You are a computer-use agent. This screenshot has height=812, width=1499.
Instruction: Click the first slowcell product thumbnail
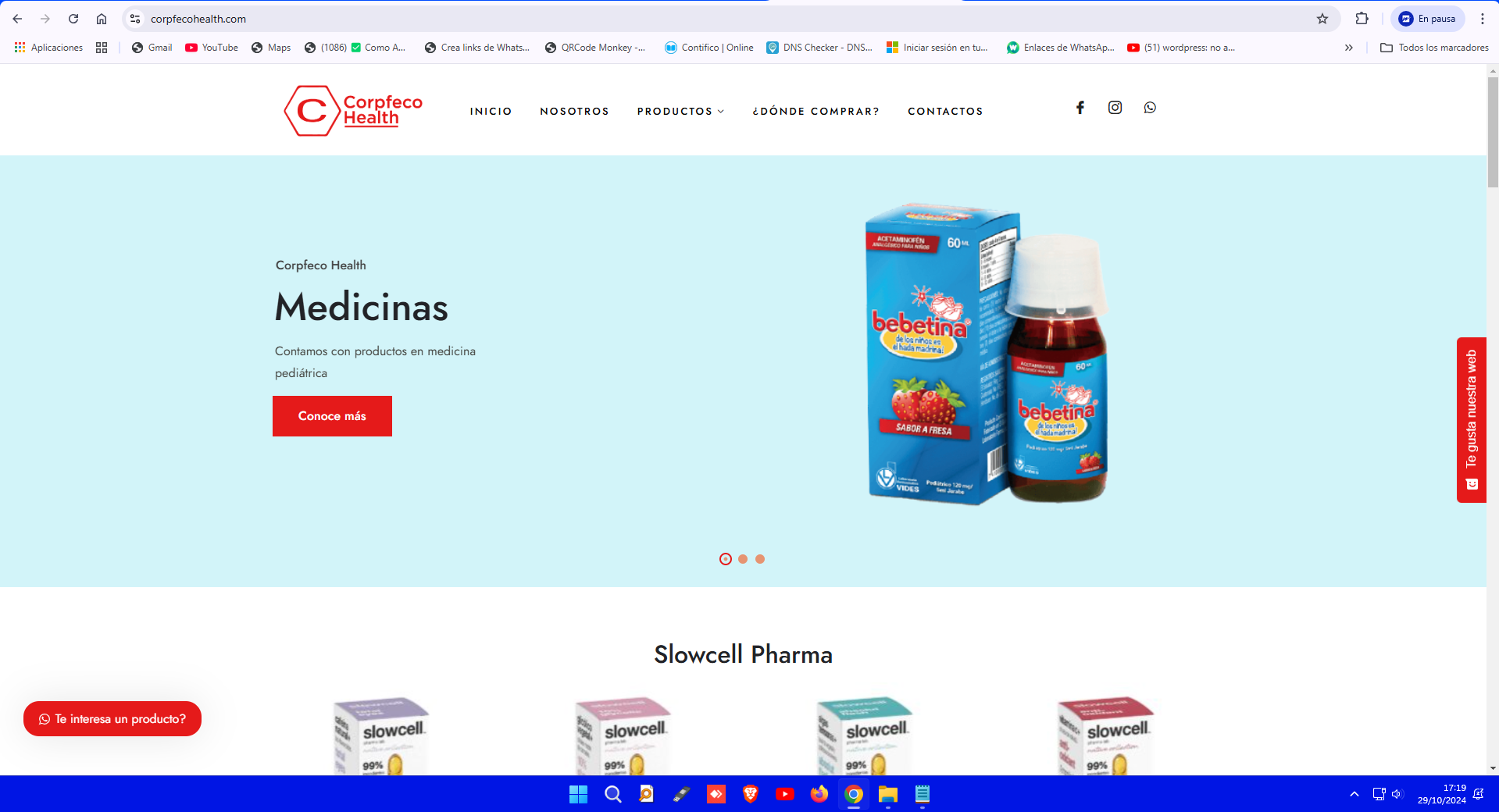tap(381, 735)
